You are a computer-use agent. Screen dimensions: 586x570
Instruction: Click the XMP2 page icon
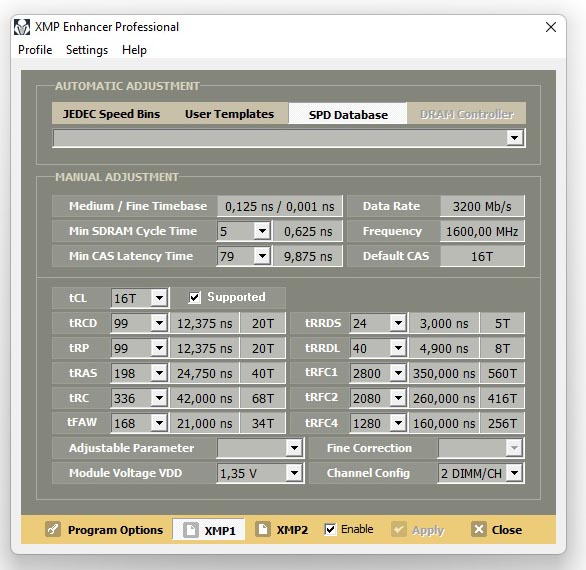(x=263, y=529)
